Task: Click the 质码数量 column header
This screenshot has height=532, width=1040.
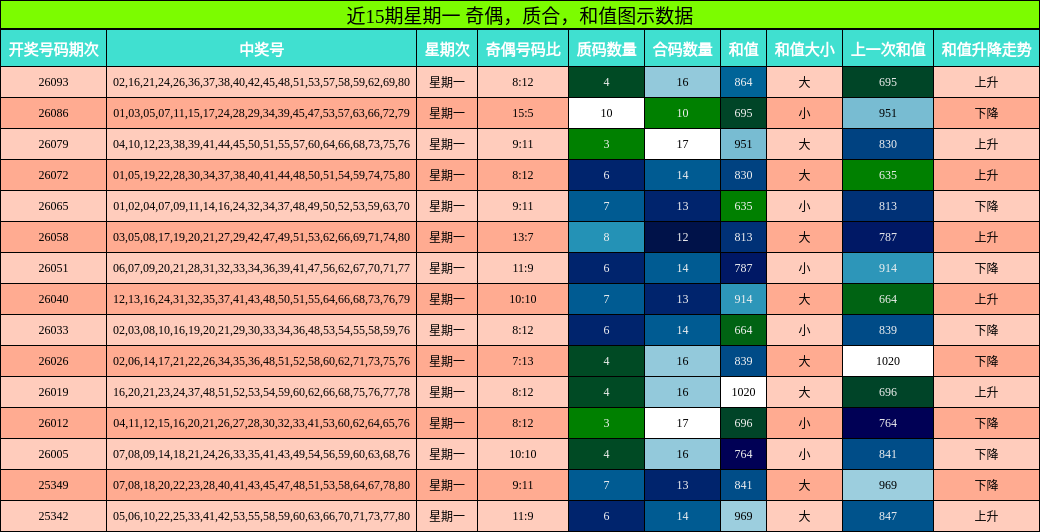Action: click(x=606, y=48)
